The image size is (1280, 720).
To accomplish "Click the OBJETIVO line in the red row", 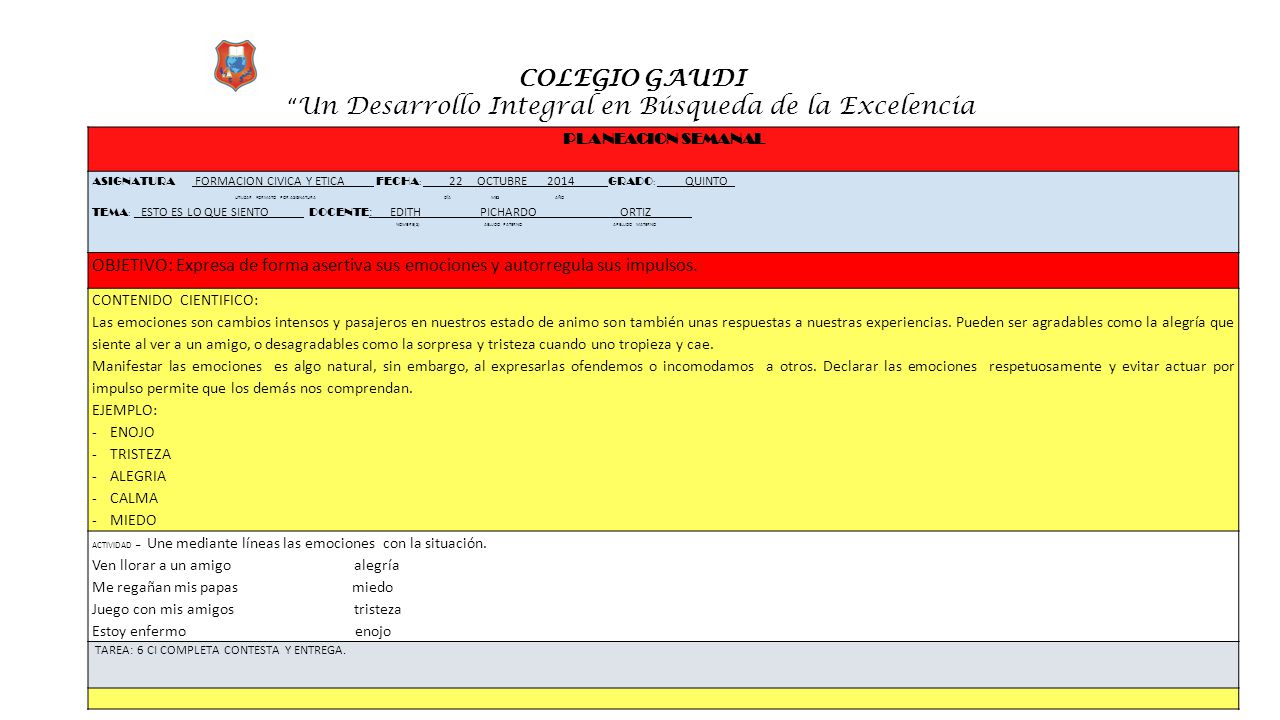I will pyautogui.click(x=394, y=265).
